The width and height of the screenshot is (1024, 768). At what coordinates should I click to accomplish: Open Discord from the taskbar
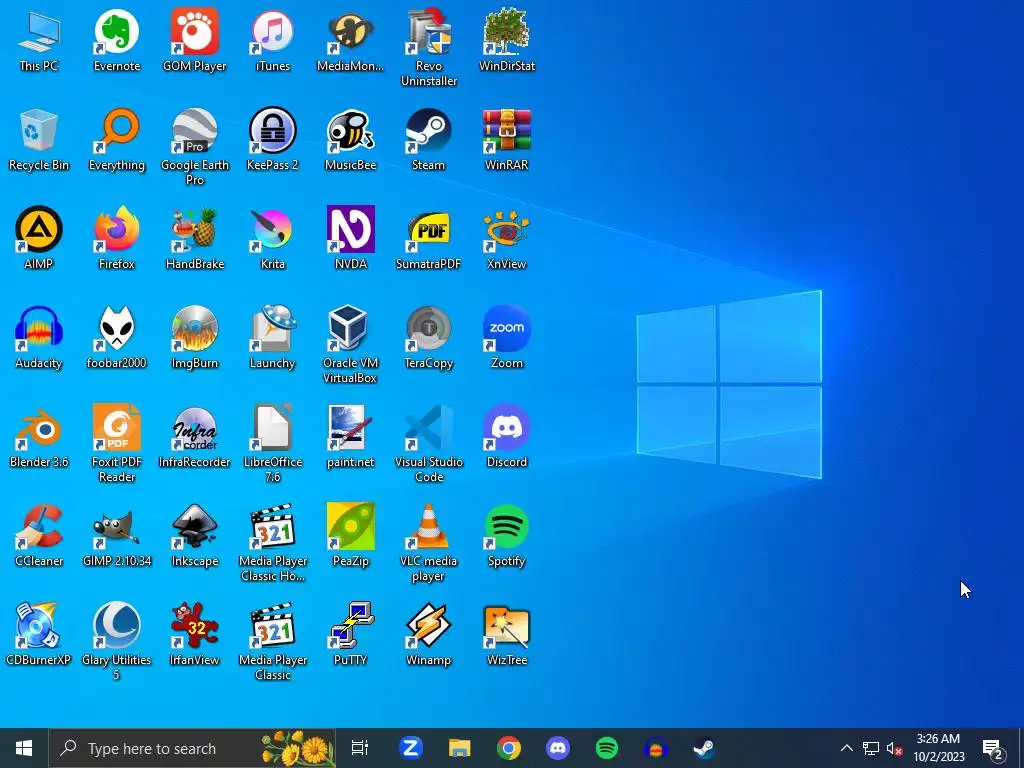558,748
